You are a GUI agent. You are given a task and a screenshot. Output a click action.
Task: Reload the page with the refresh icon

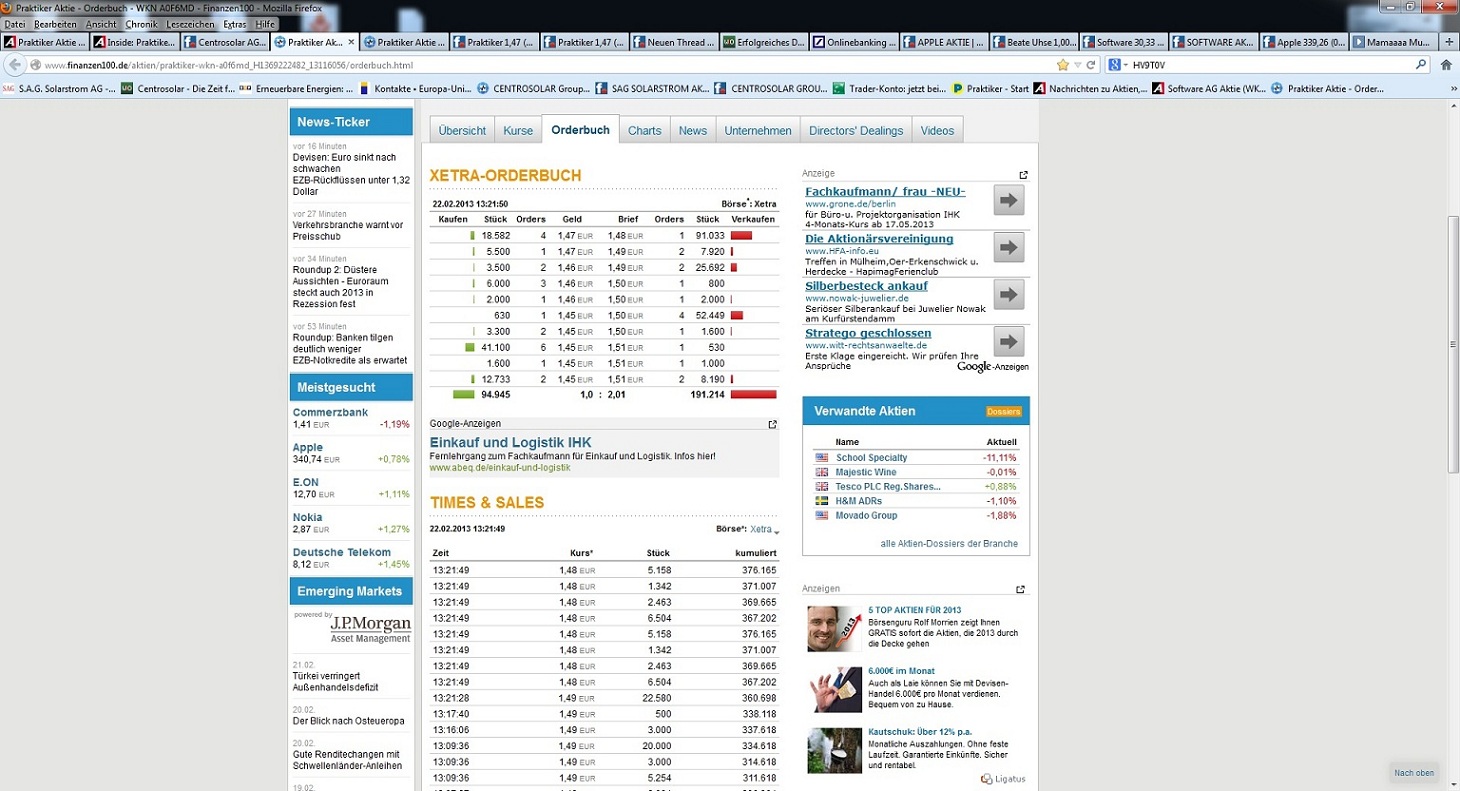pos(1092,65)
